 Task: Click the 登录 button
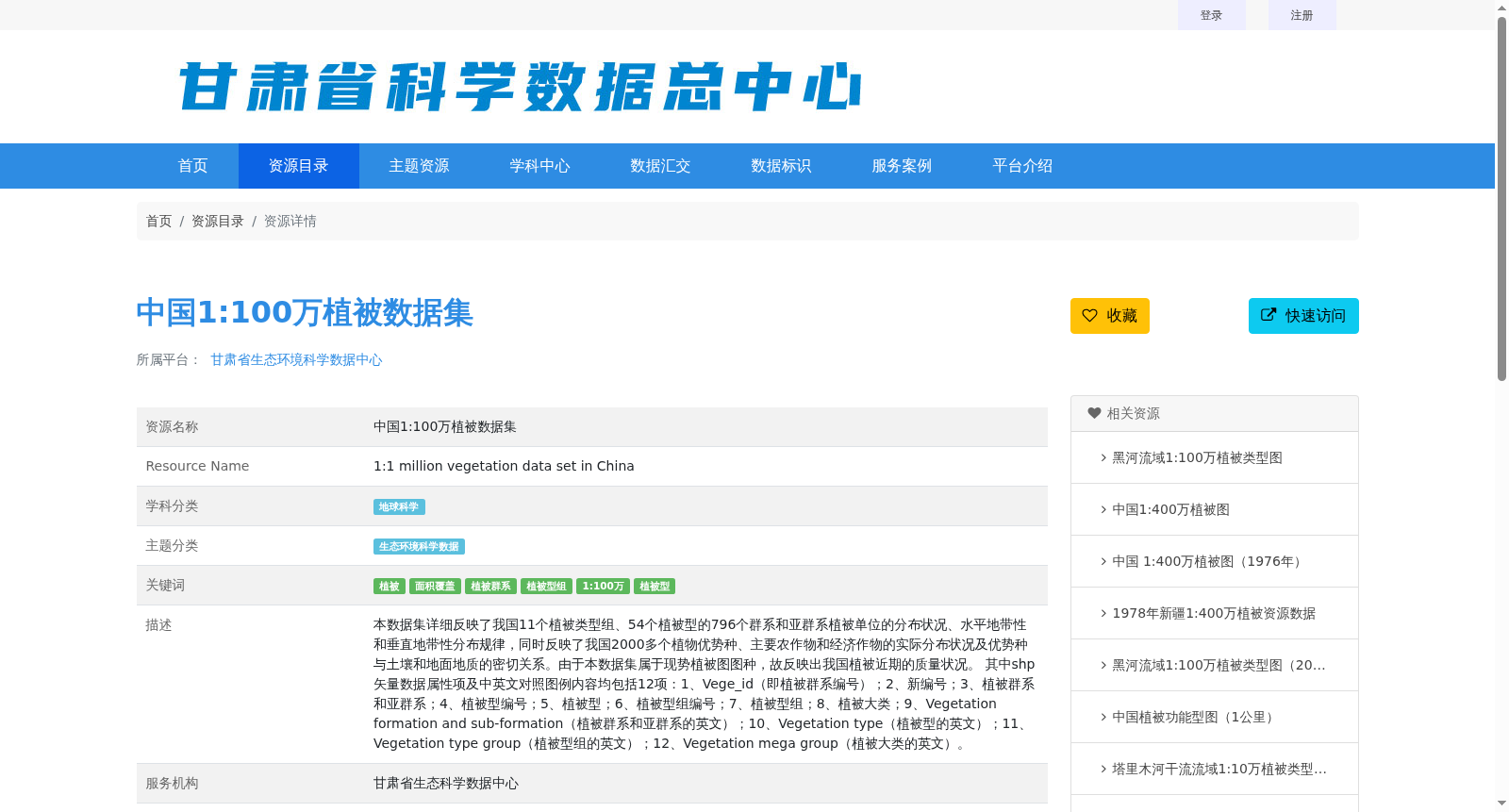[x=1212, y=15]
